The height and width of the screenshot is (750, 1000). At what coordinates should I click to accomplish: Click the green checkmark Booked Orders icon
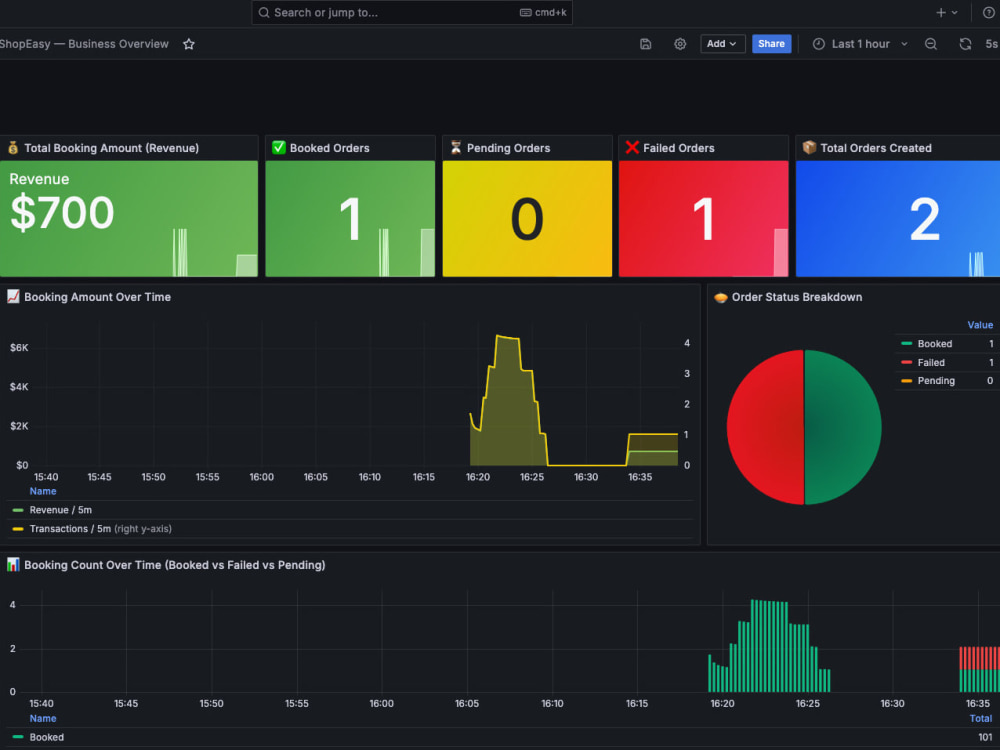click(x=279, y=147)
